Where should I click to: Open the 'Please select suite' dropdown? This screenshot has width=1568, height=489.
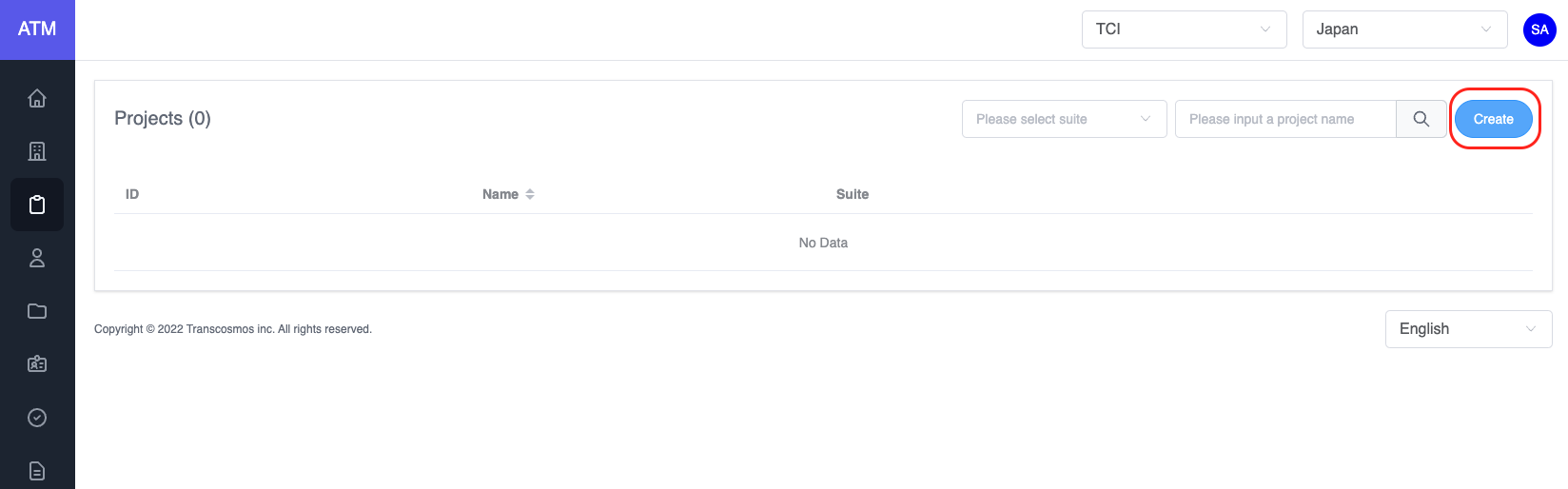point(1064,119)
